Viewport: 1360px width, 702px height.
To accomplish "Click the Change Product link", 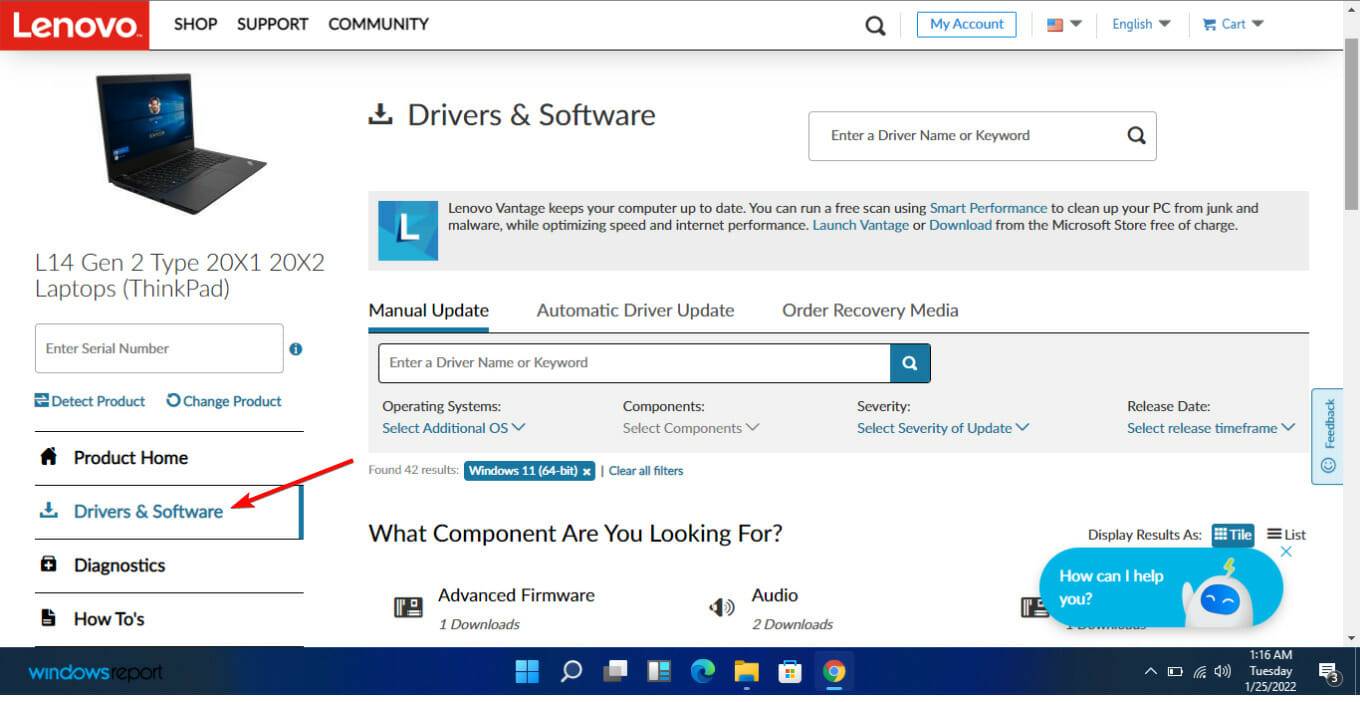I will pyautogui.click(x=224, y=401).
